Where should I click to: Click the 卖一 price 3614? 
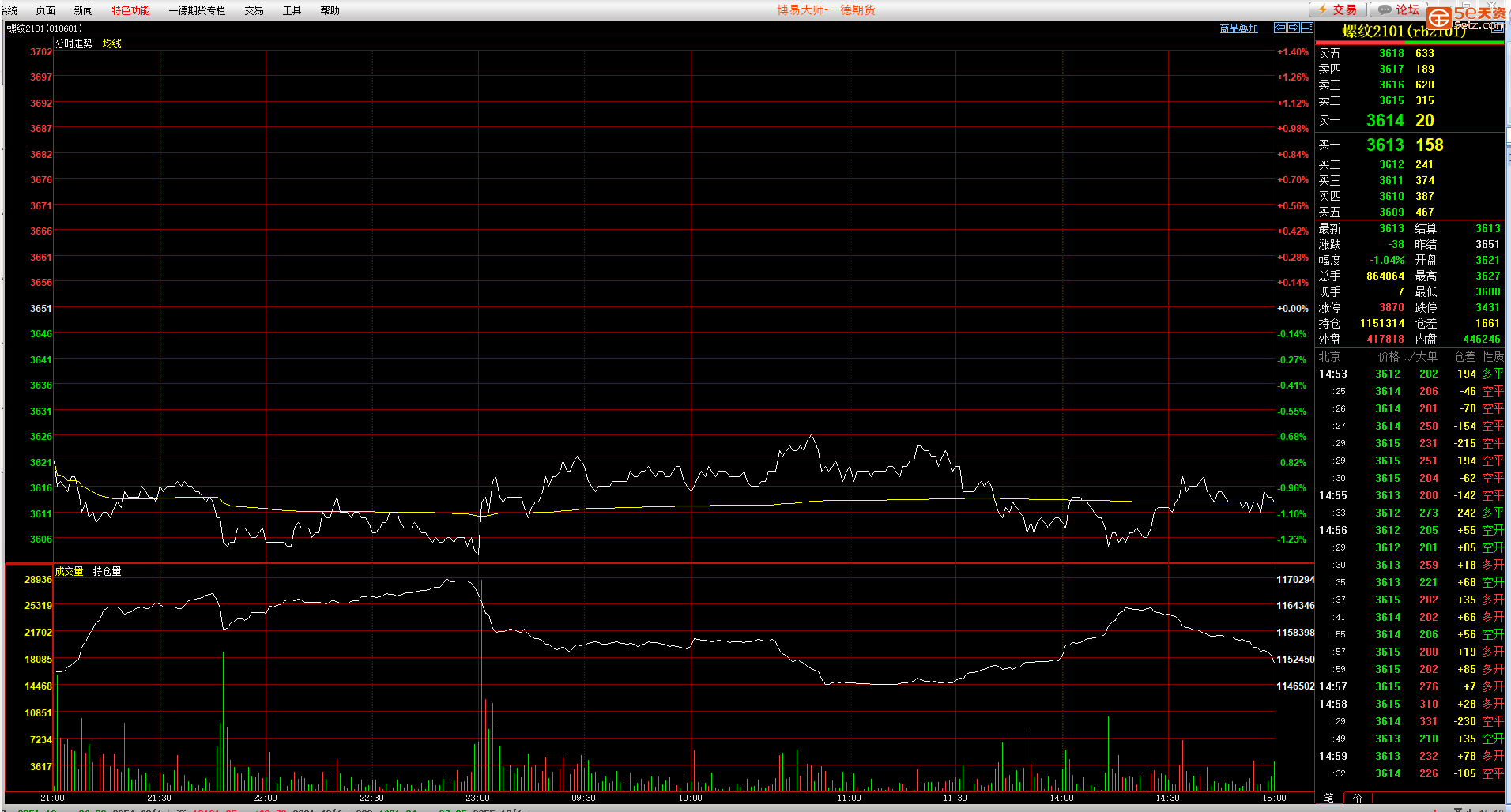pyautogui.click(x=1385, y=120)
